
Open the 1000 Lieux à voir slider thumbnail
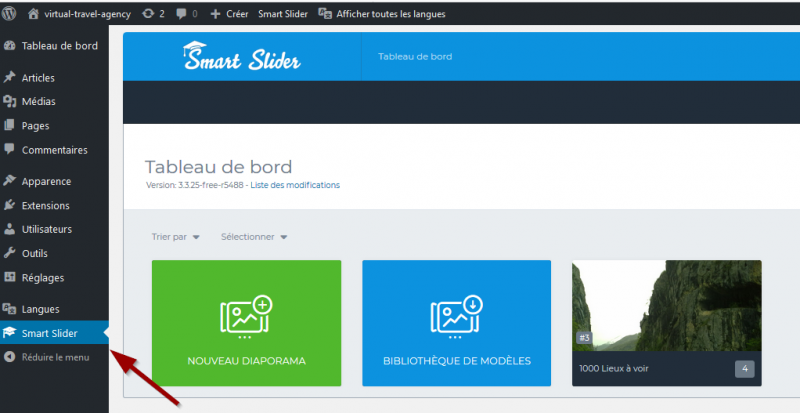coord(666,305)
